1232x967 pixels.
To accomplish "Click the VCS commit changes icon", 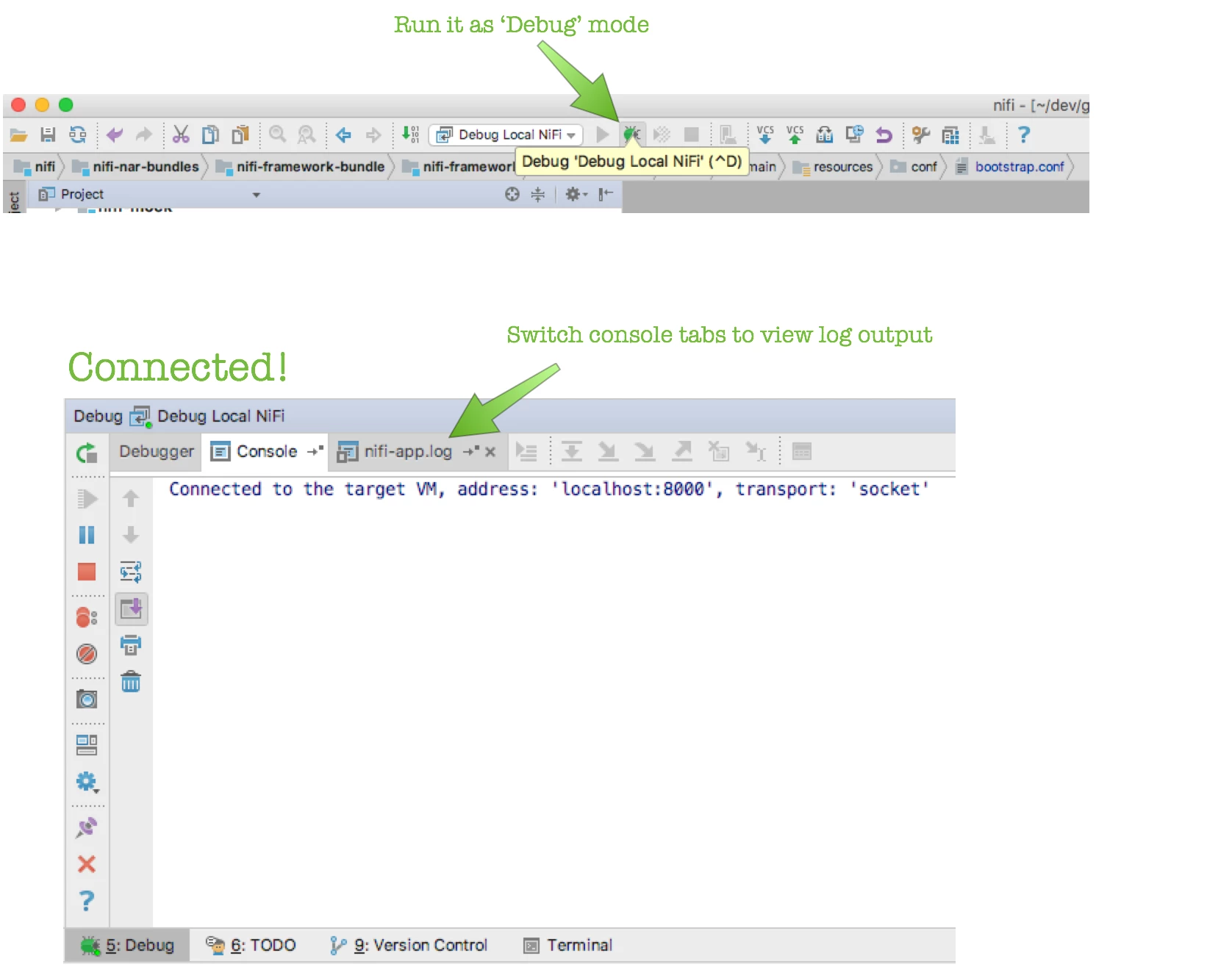I will click(795, 134).
